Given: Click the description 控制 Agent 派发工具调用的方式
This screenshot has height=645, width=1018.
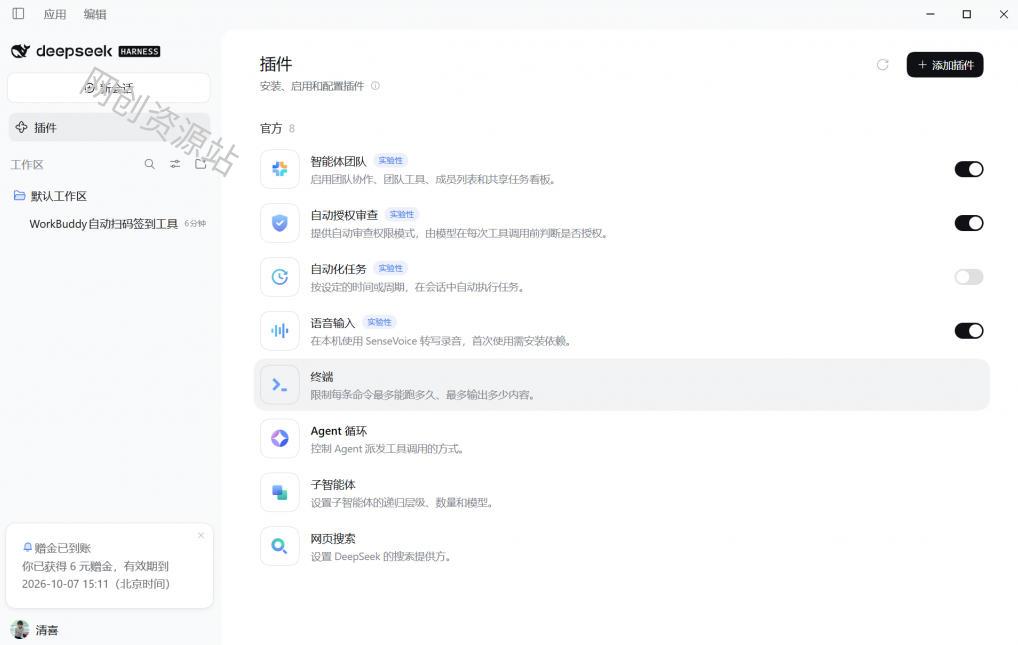Looking at the screenshot, I should [x=386, y=449].
